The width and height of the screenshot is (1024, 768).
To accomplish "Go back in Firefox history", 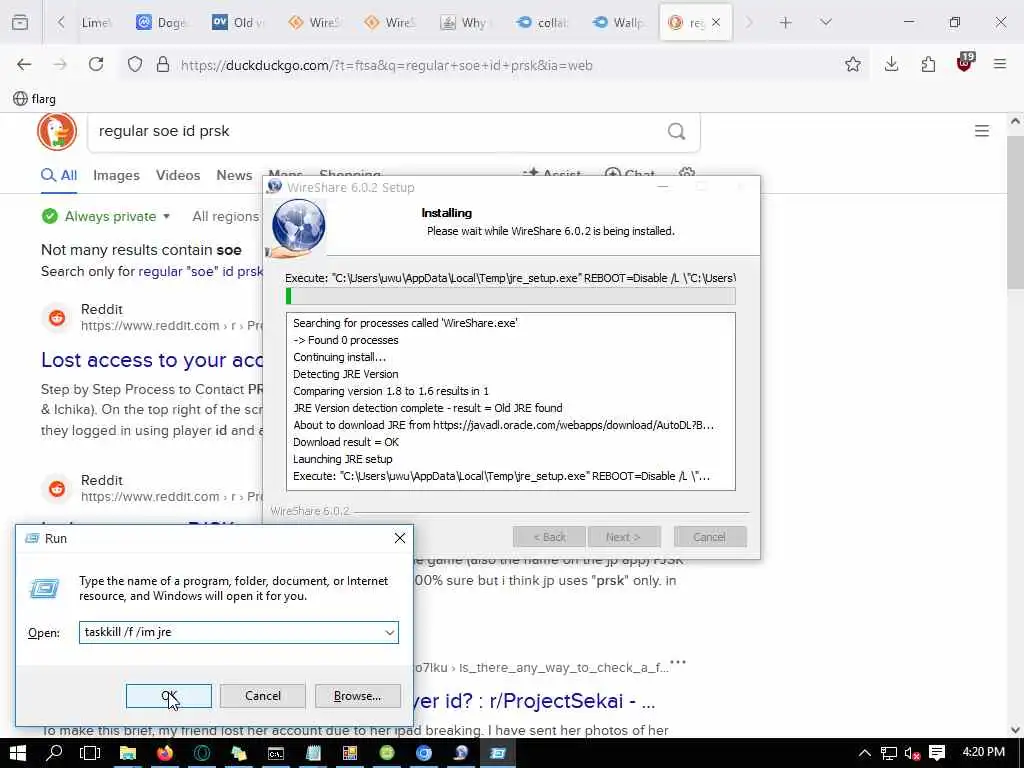I will click(x=24, y=64).
